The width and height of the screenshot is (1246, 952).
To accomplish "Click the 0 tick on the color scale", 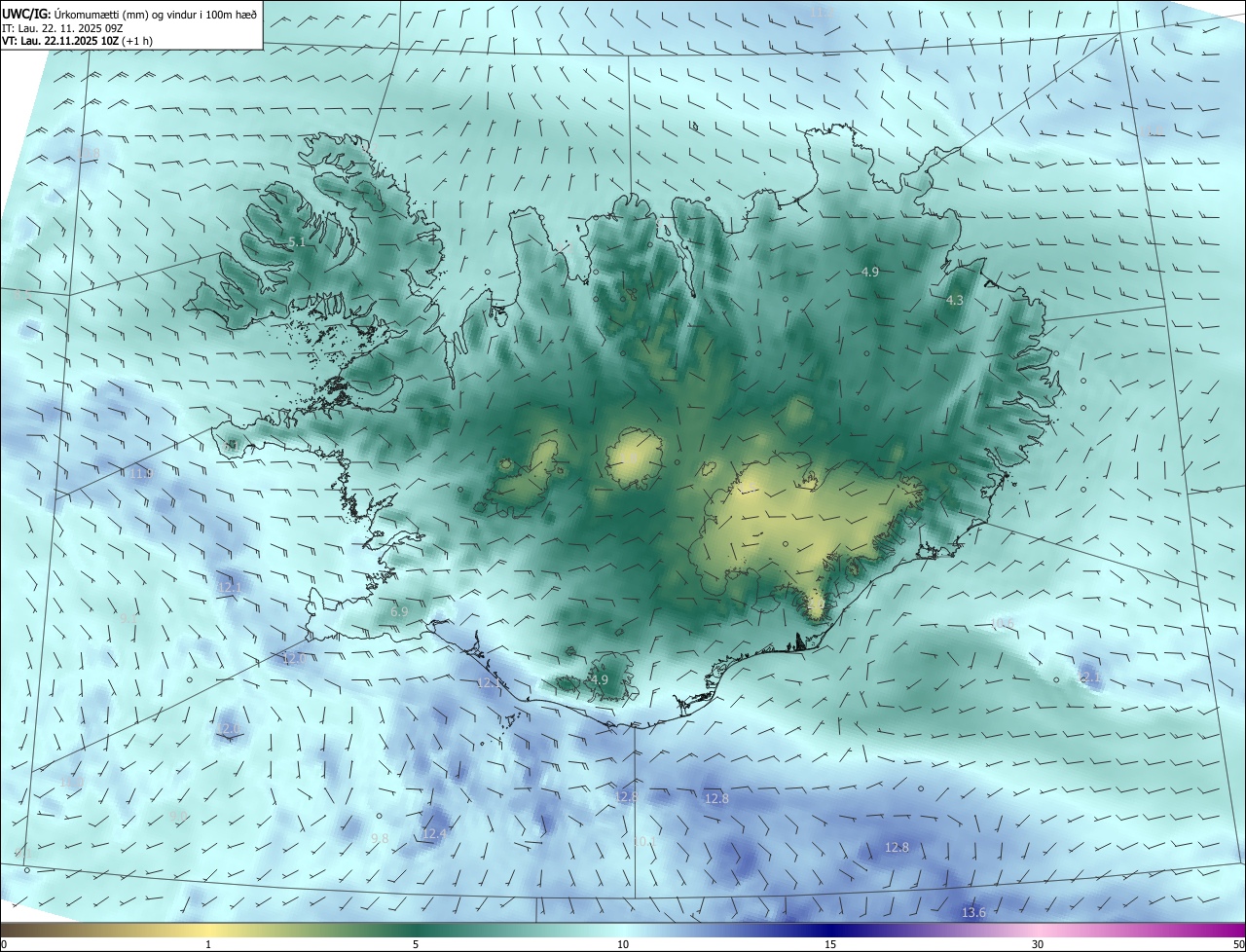I will pos(3,944).
